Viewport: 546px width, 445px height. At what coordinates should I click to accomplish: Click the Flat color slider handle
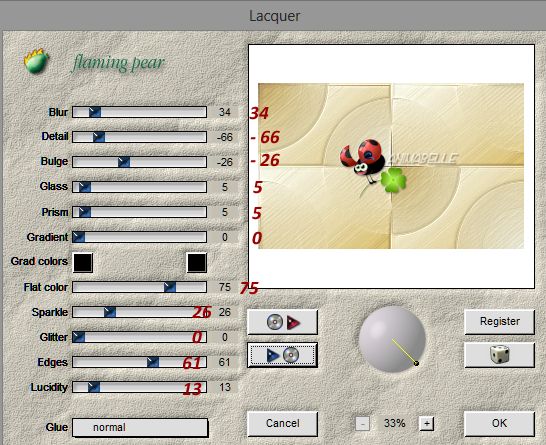[170, 287]
